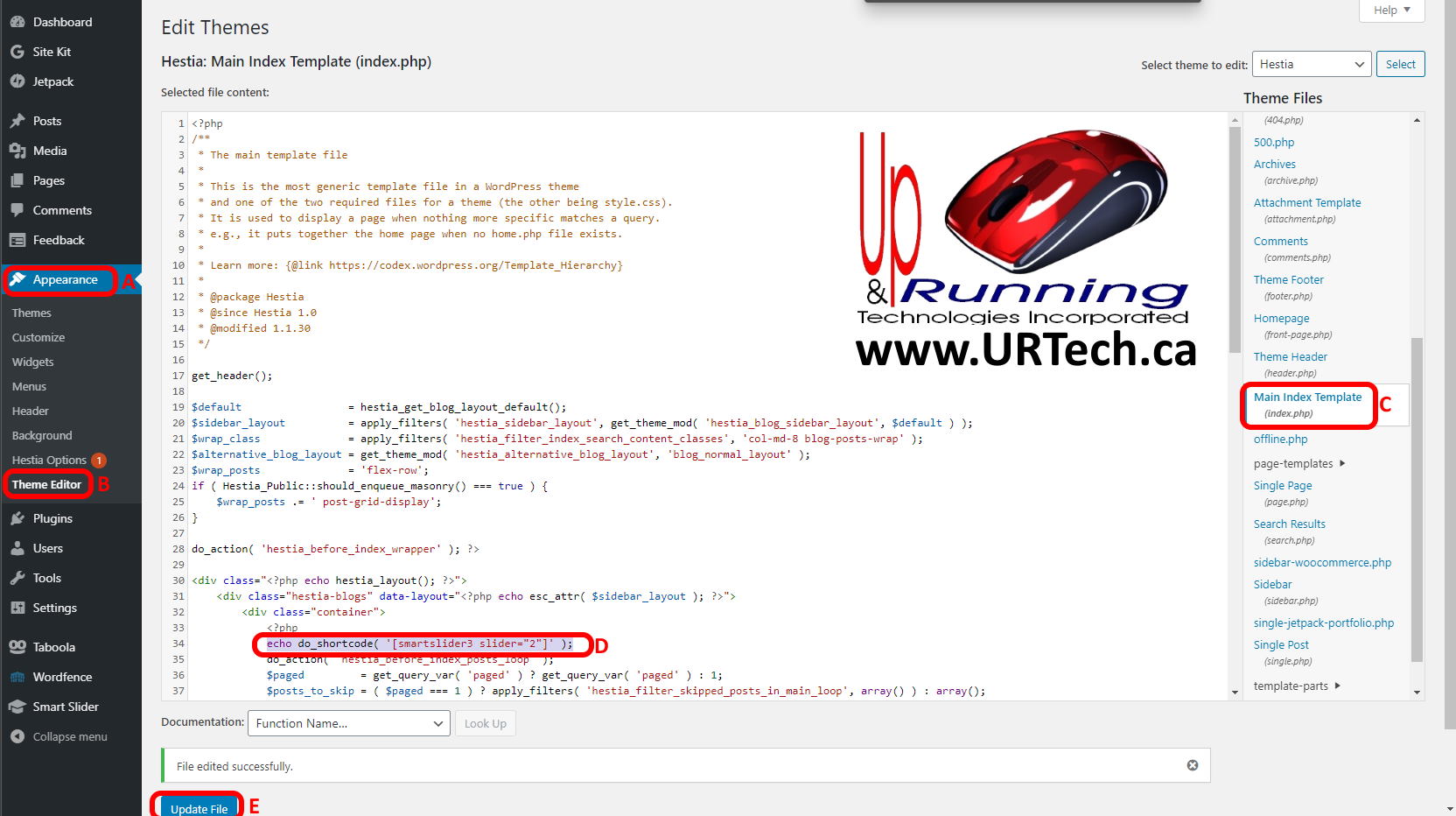Open the Help dropdown
The height and width of the screenshot is (816, 1456).
tap(1390, 11)
